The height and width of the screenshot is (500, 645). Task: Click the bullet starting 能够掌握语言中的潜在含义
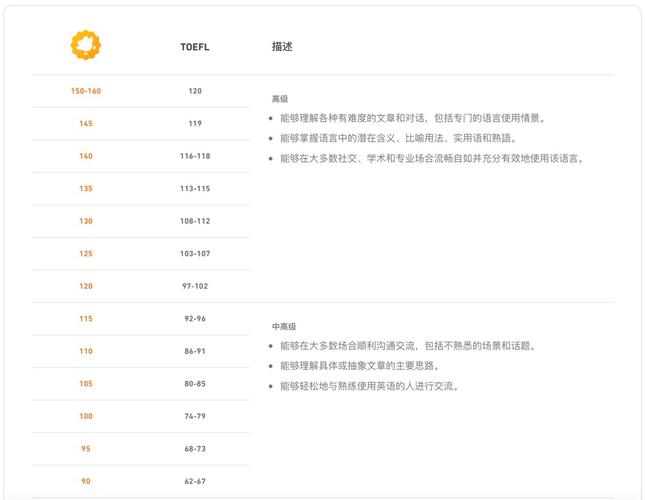(398, 138)
